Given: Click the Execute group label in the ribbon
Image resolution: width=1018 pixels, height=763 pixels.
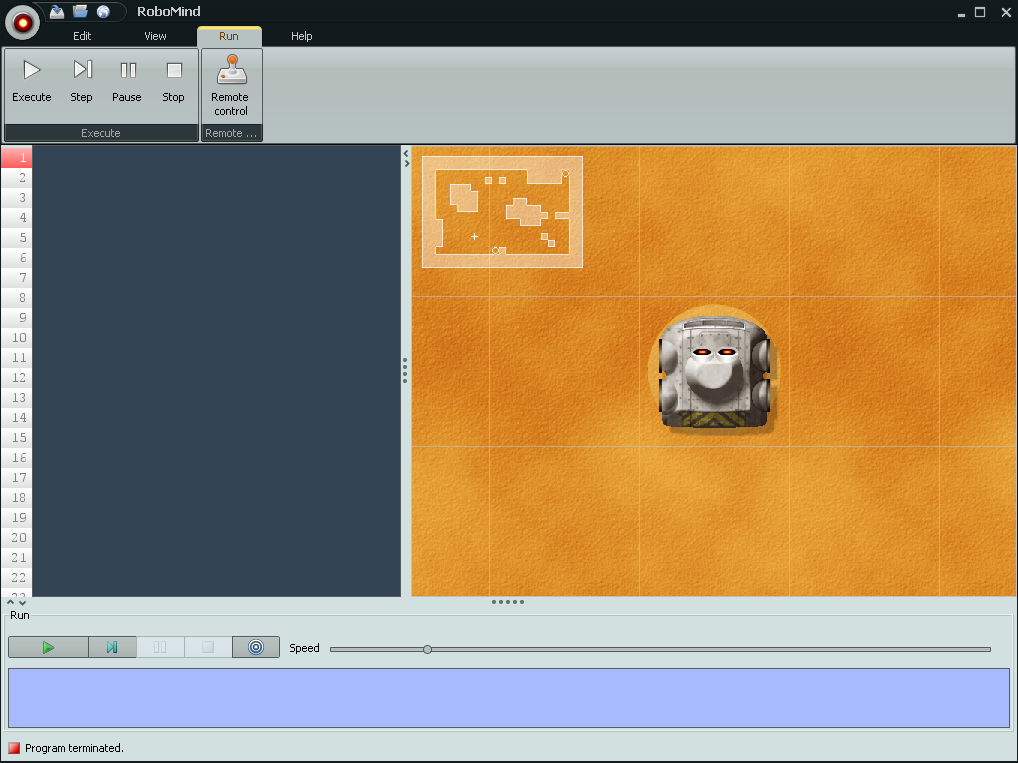Looking at the screenshot, I should tap(101, 133).
